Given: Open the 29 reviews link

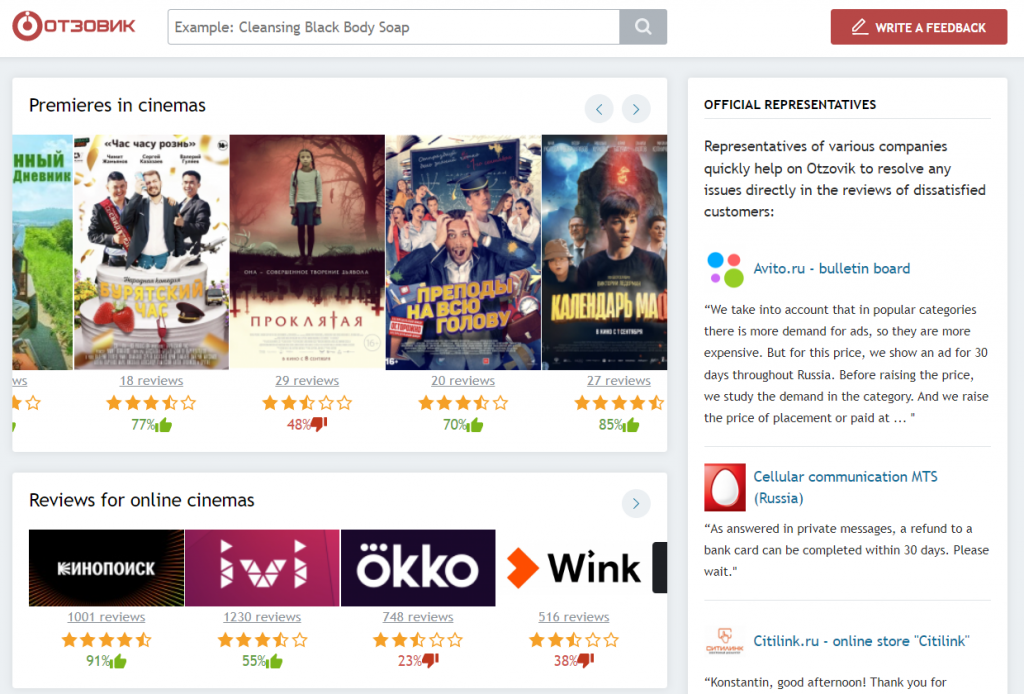Looking at the screenshot, I should click(307, 381).
